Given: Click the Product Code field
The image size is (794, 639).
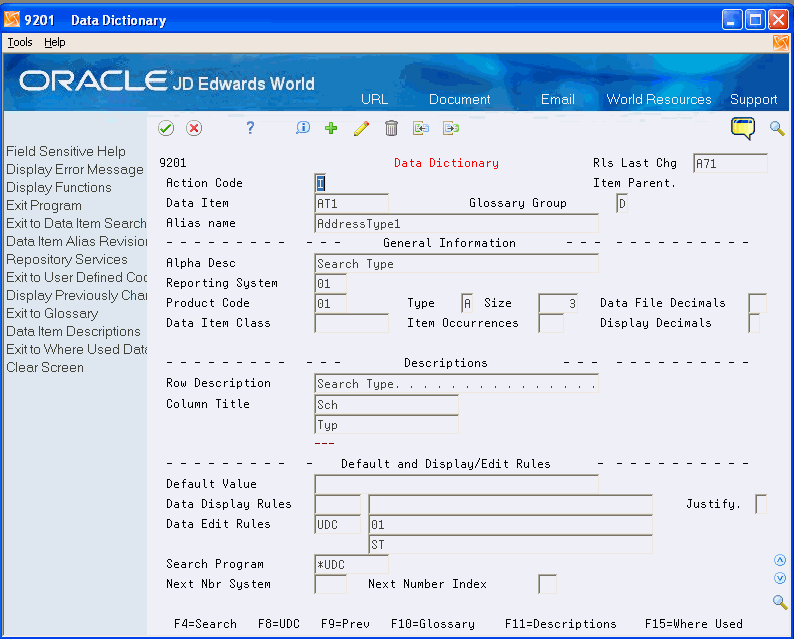Looking at the screenshot, I should (x=331, y=303).
